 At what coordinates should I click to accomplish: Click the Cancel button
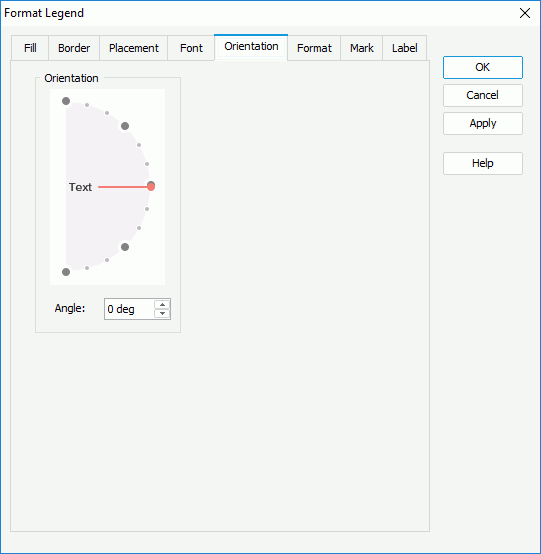483,95
